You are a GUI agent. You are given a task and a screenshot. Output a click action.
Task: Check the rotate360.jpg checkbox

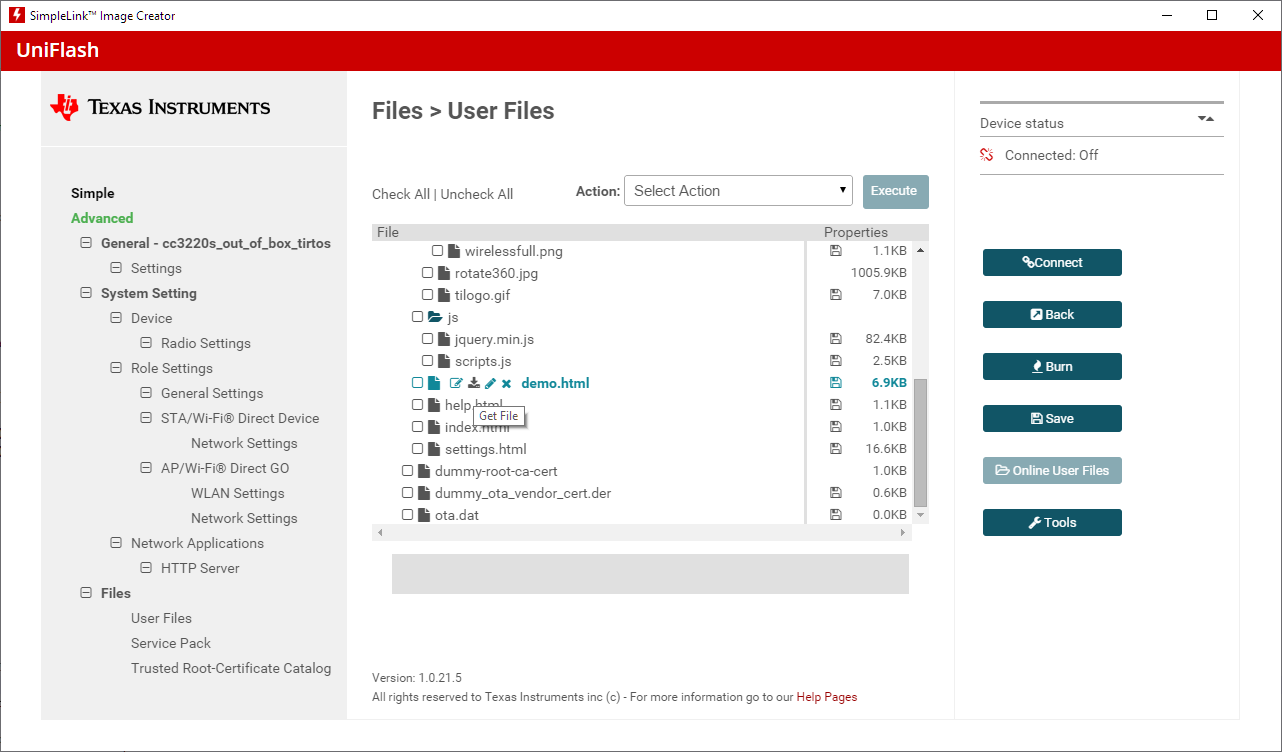click(427, 273)
